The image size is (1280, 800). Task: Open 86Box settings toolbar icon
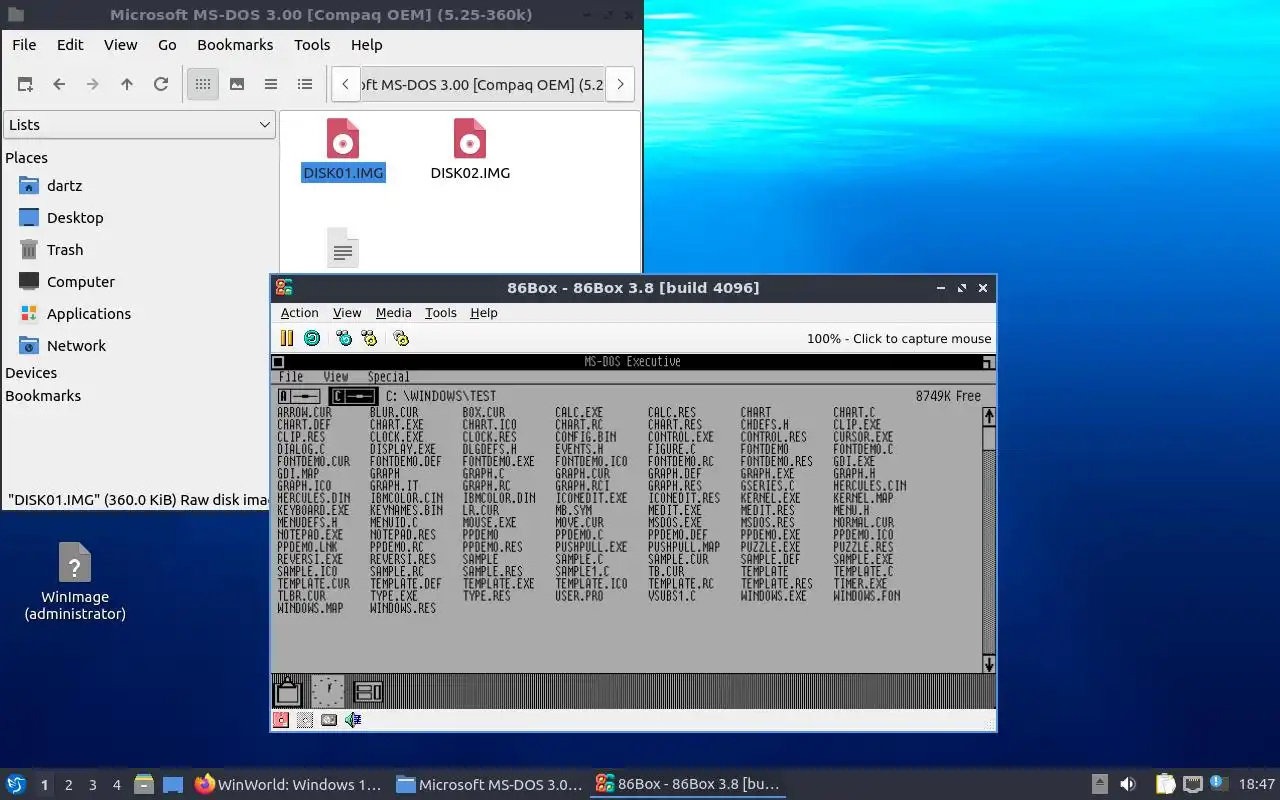pos(401,338)
